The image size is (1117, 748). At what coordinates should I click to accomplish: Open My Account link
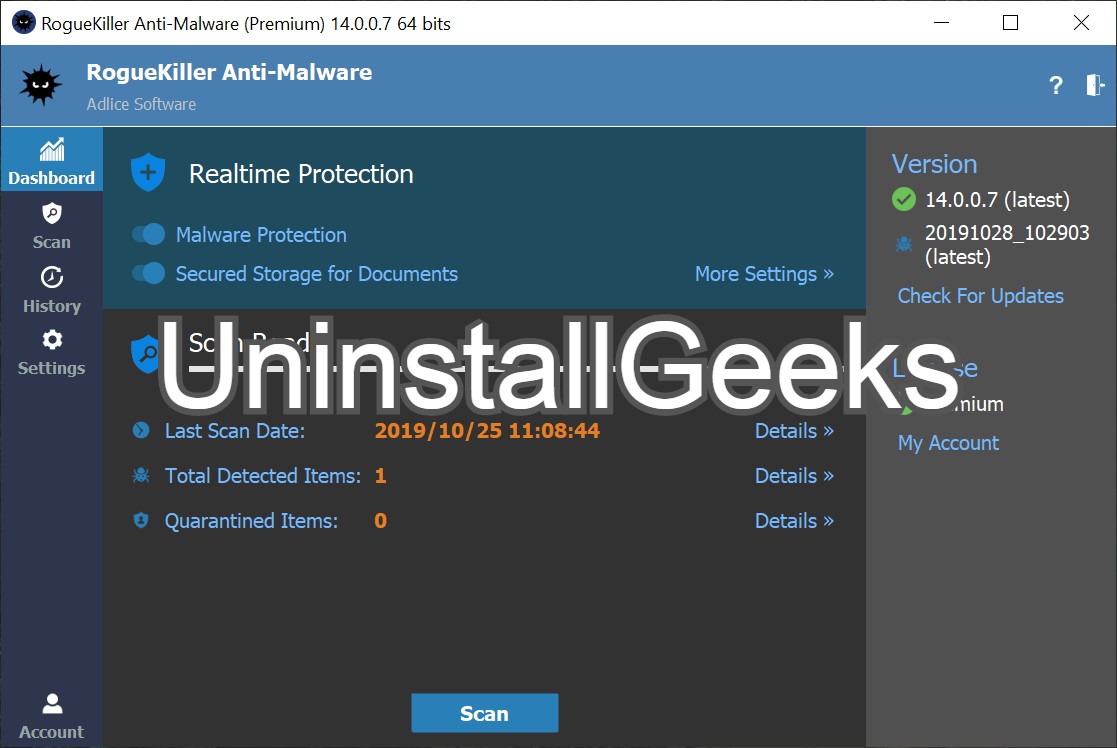[948, 442]
